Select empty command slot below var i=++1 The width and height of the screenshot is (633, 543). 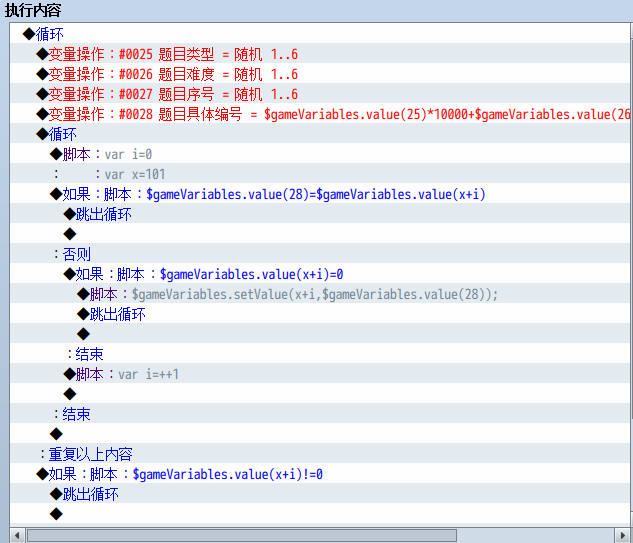319,394
